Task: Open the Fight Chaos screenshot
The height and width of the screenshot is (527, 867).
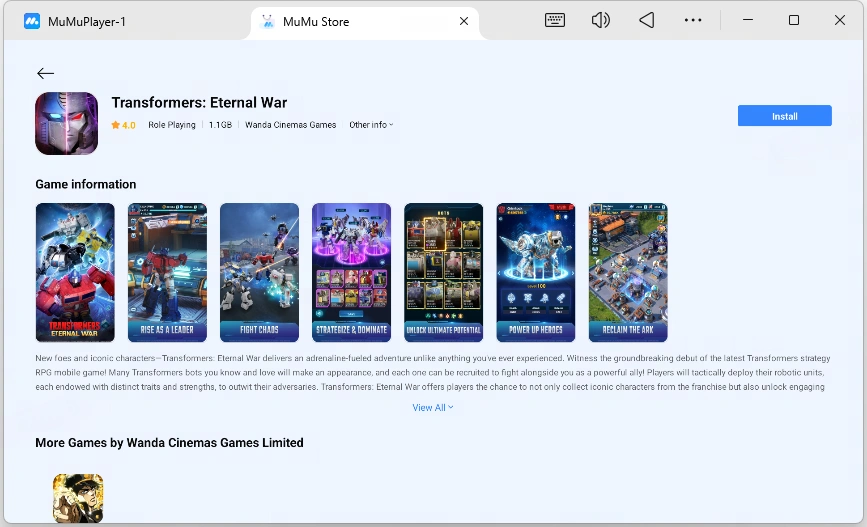Action: coord(259,272)
